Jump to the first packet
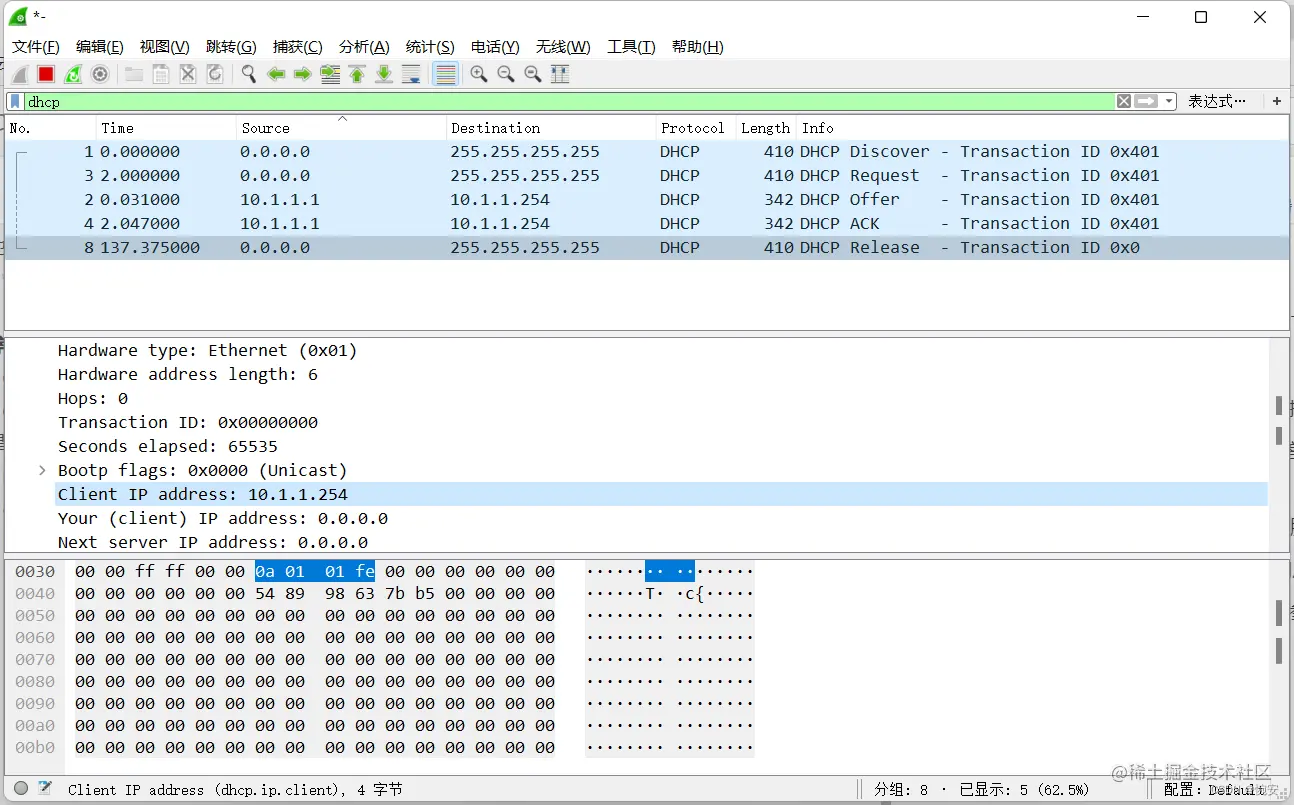The height and width of the screenshot is (805, 1294). tap(357, 74)
